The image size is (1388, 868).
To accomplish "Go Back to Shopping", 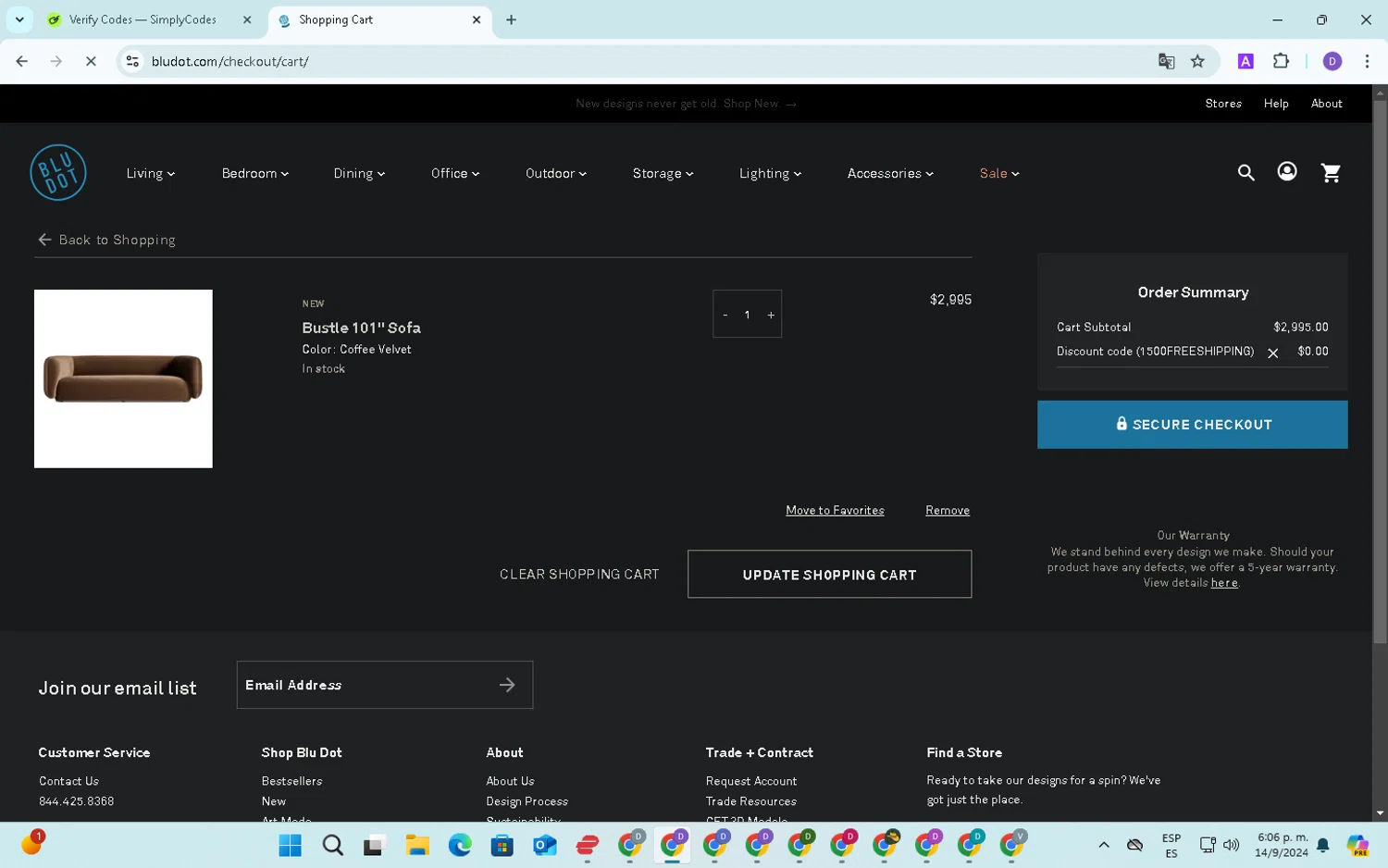I will click(x=106, y=240).
